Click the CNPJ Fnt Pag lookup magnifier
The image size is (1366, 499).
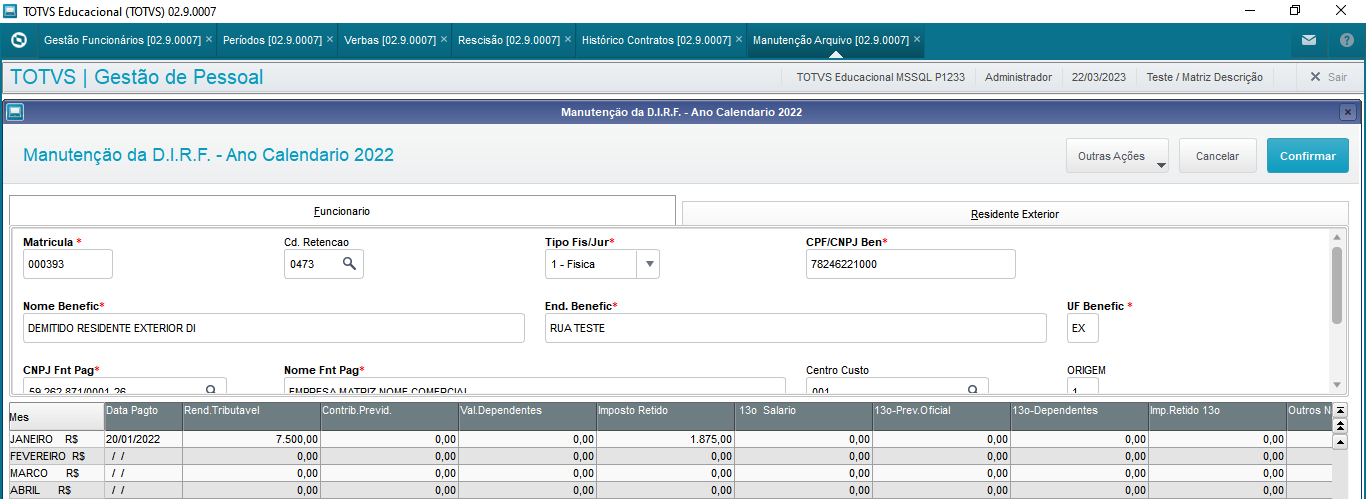pos(211,390)
